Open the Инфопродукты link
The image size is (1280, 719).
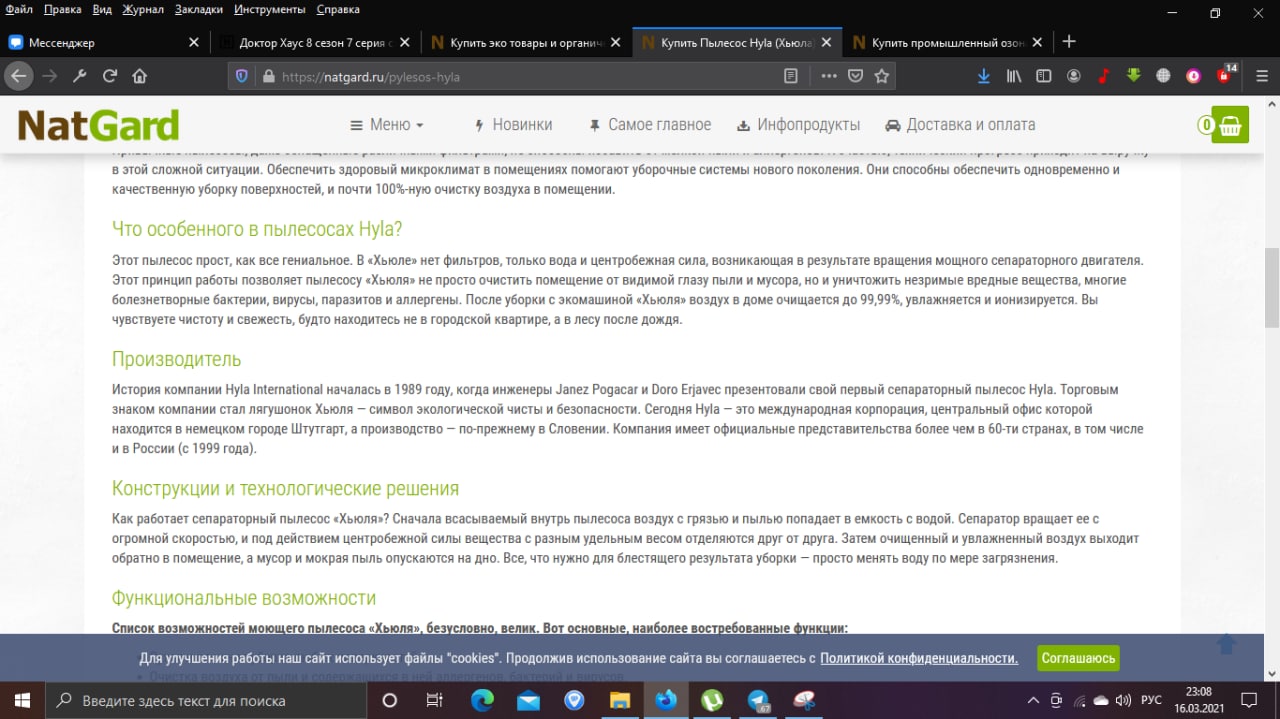tap(798, 125)
